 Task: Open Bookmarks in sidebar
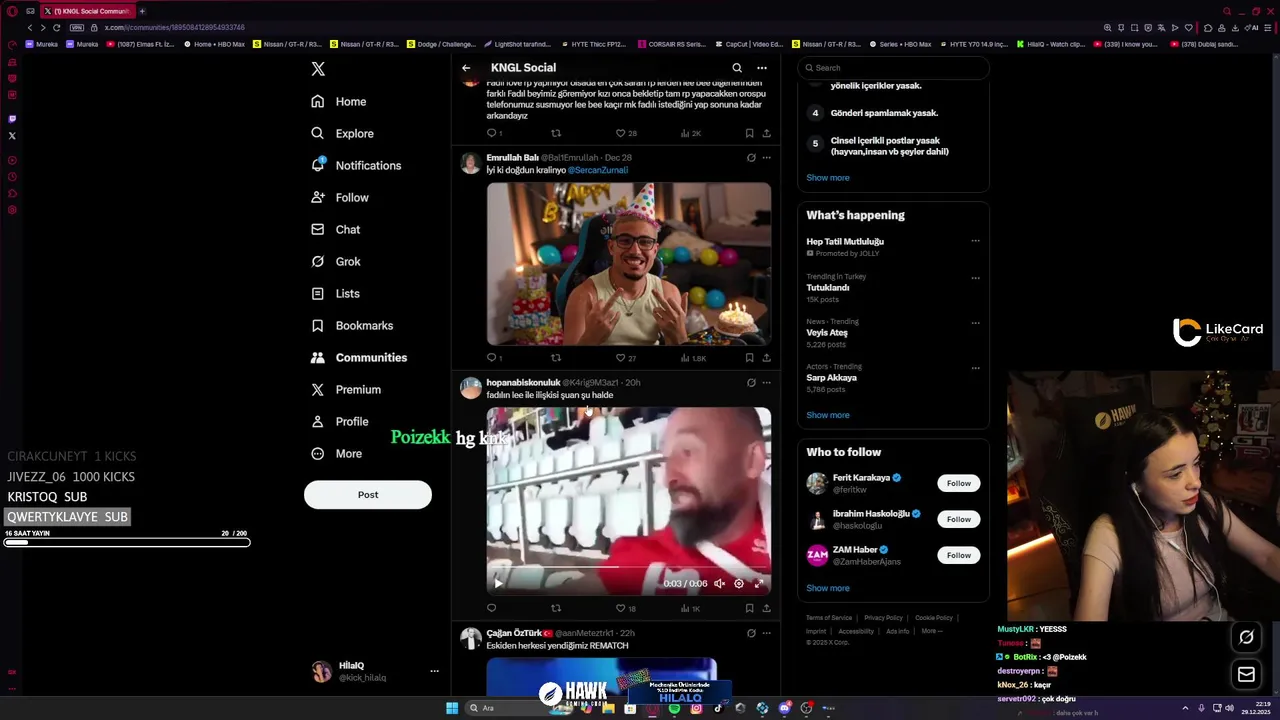tap(352, 325)
